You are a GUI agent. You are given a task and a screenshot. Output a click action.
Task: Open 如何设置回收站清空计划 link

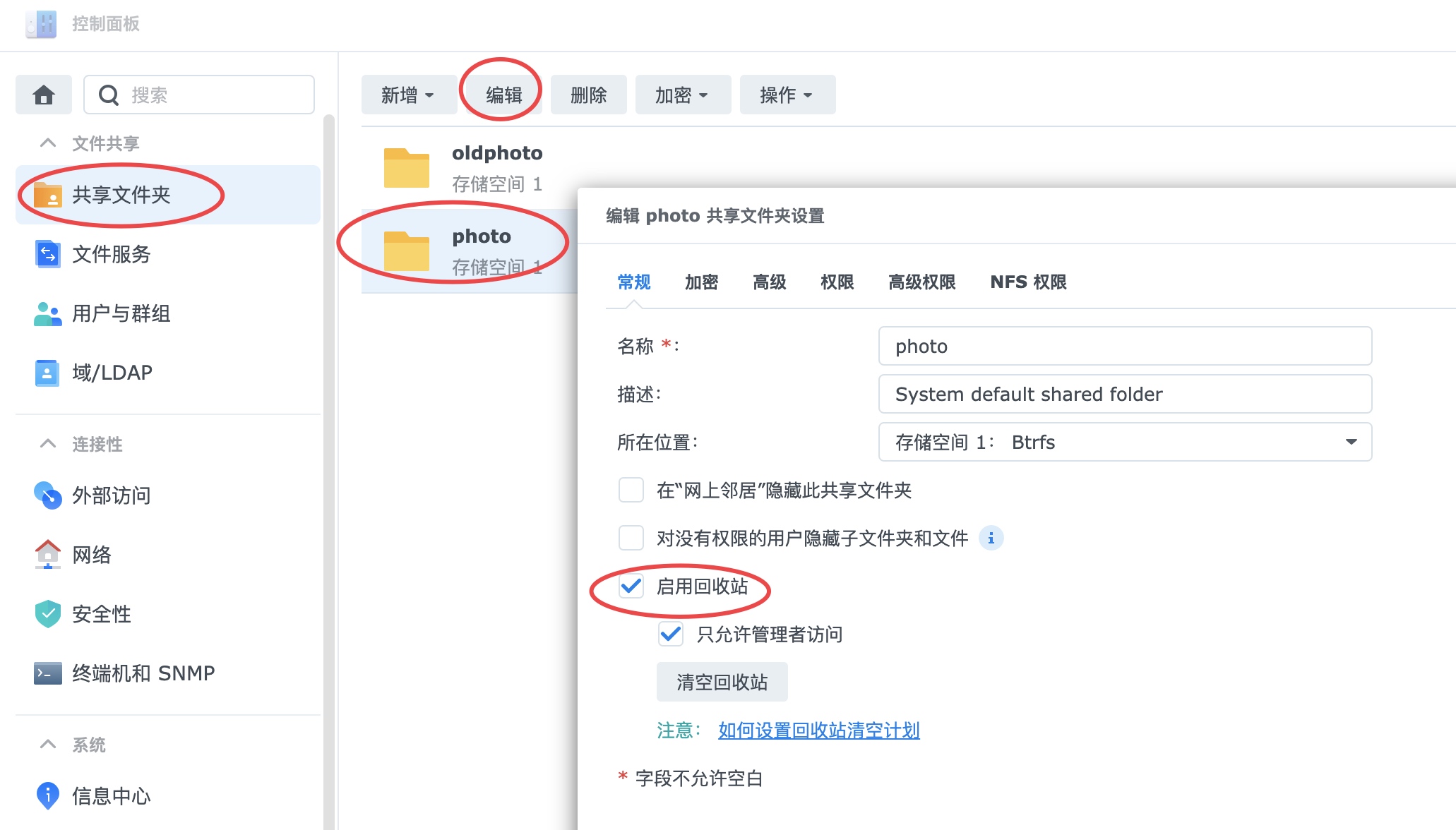tap(818, 730)
